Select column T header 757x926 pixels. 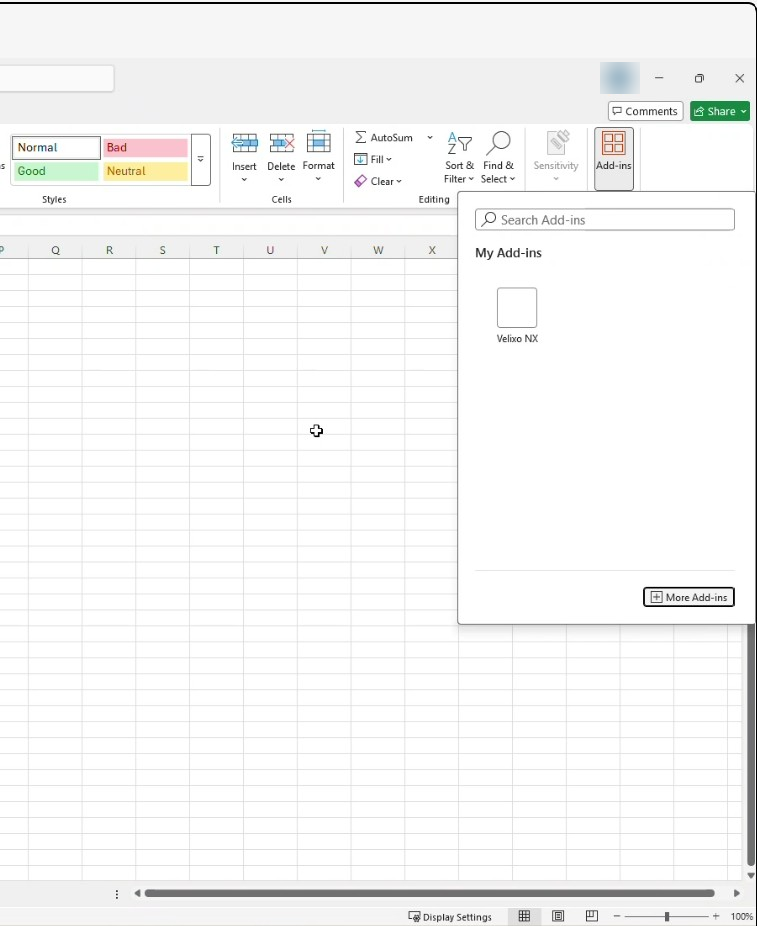coord(217,250)
